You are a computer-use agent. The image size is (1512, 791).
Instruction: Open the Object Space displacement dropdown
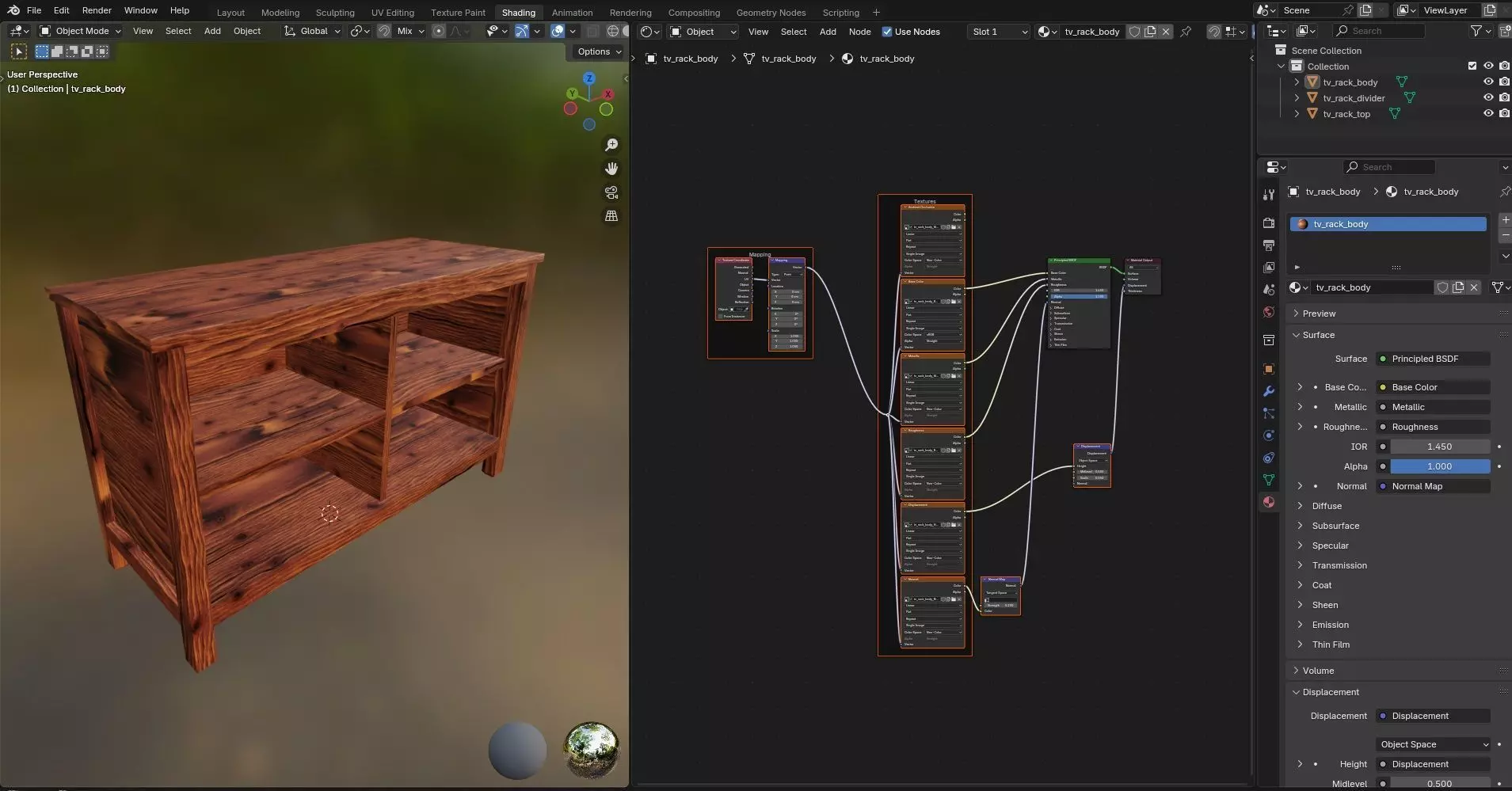[1434, 744]
